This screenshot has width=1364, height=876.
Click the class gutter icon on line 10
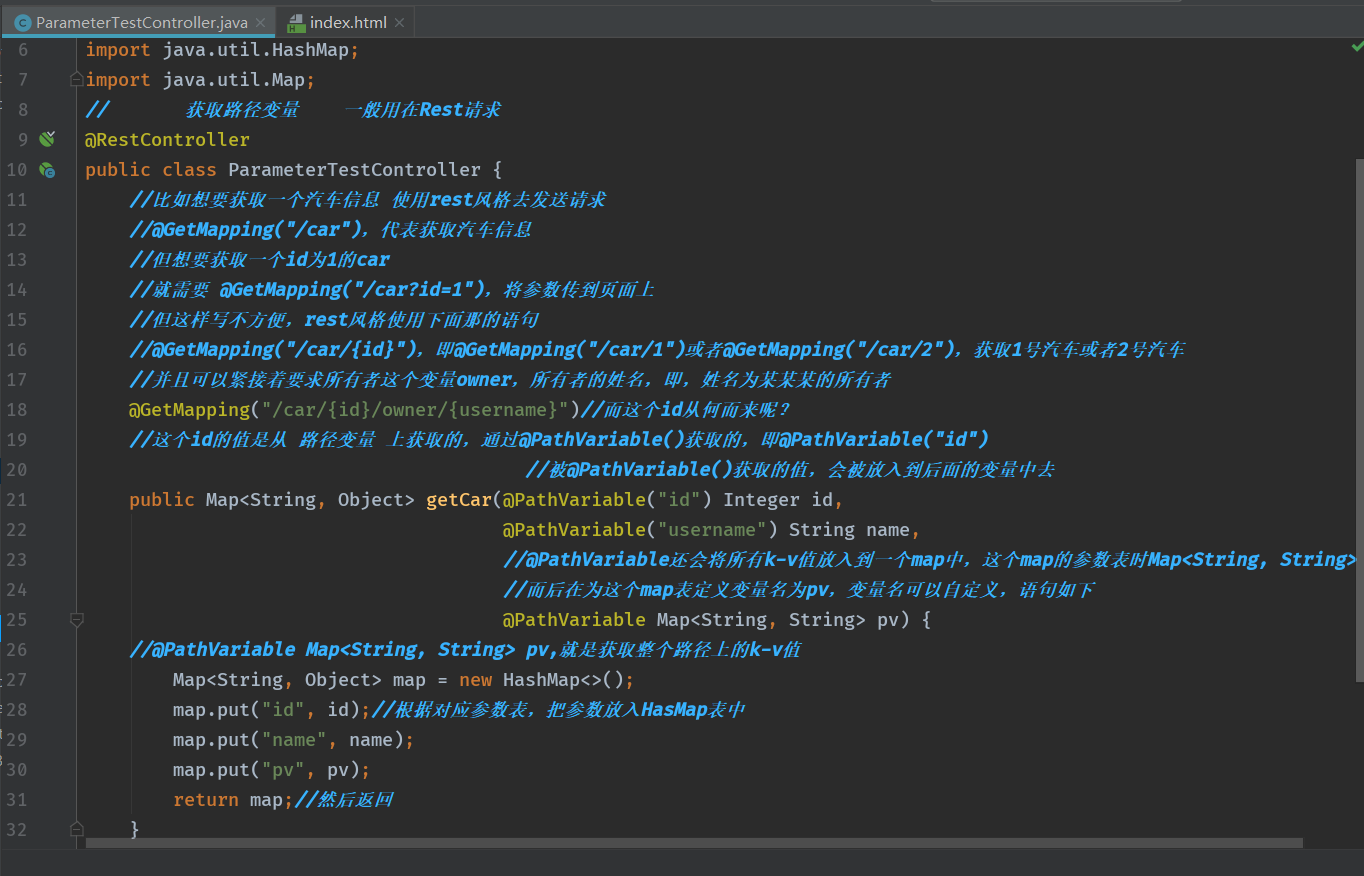point(47,170)
